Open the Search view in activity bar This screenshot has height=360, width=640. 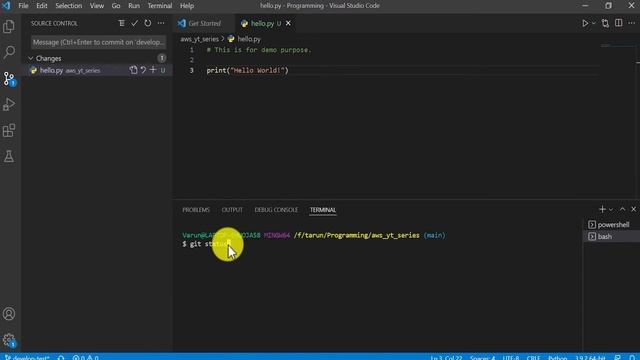click(9, 52)
